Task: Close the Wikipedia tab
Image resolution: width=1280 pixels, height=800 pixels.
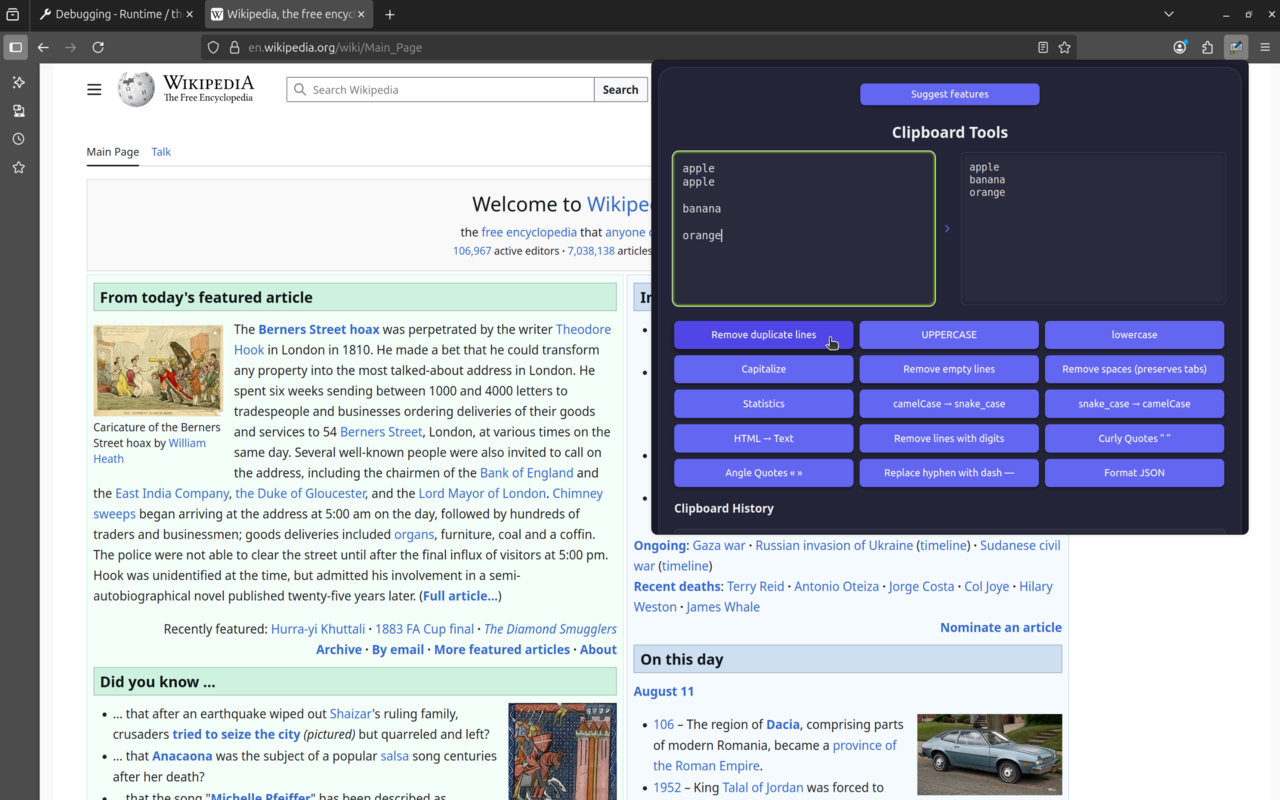Action: (x=361, y=15)
